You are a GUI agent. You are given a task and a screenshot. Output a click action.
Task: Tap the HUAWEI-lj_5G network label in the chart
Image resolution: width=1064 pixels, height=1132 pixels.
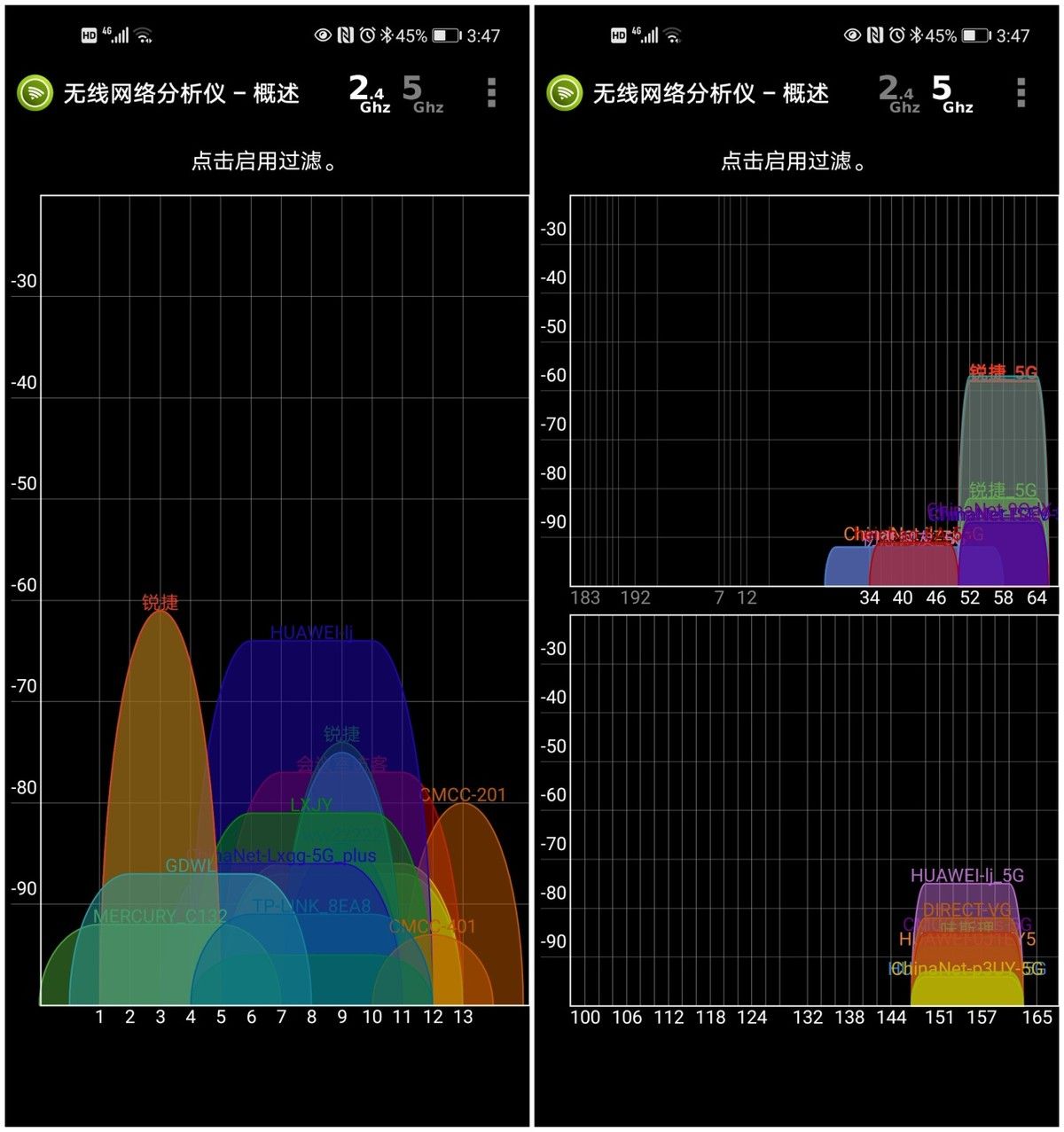[x=966, y=876]
